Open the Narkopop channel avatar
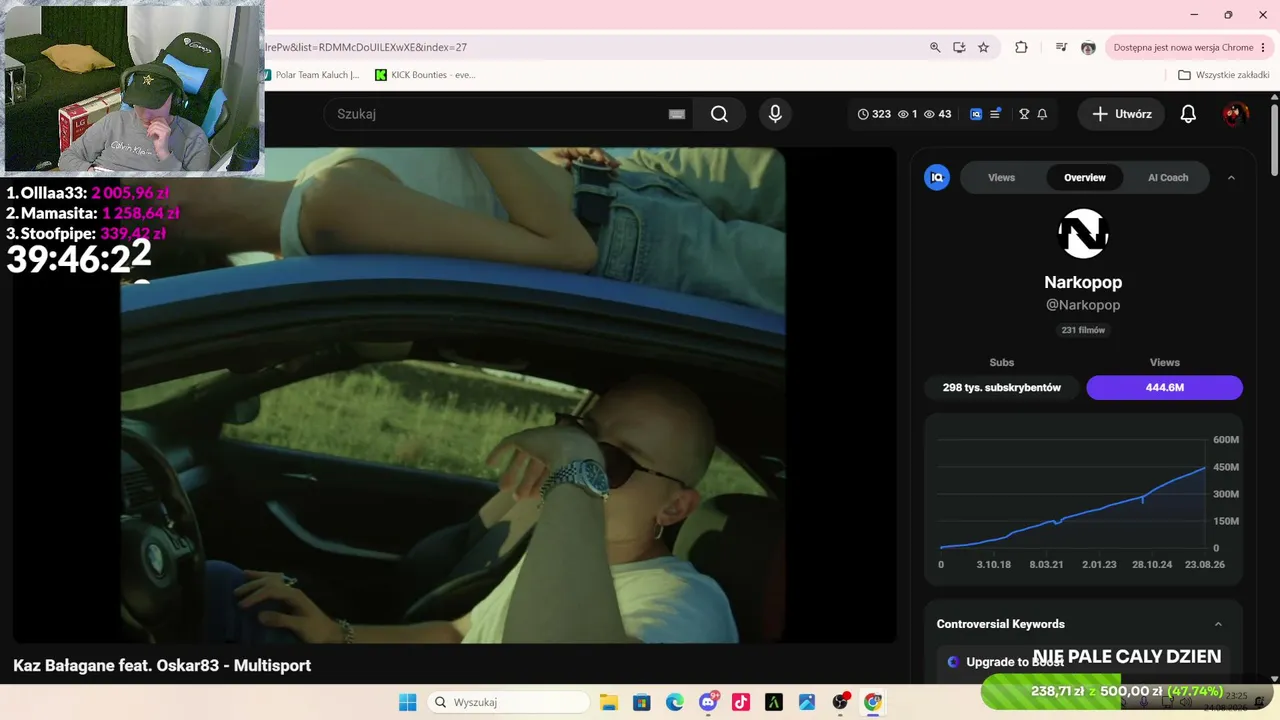Viewport: 1280px width, 720px height. (x=1083, y=234)
